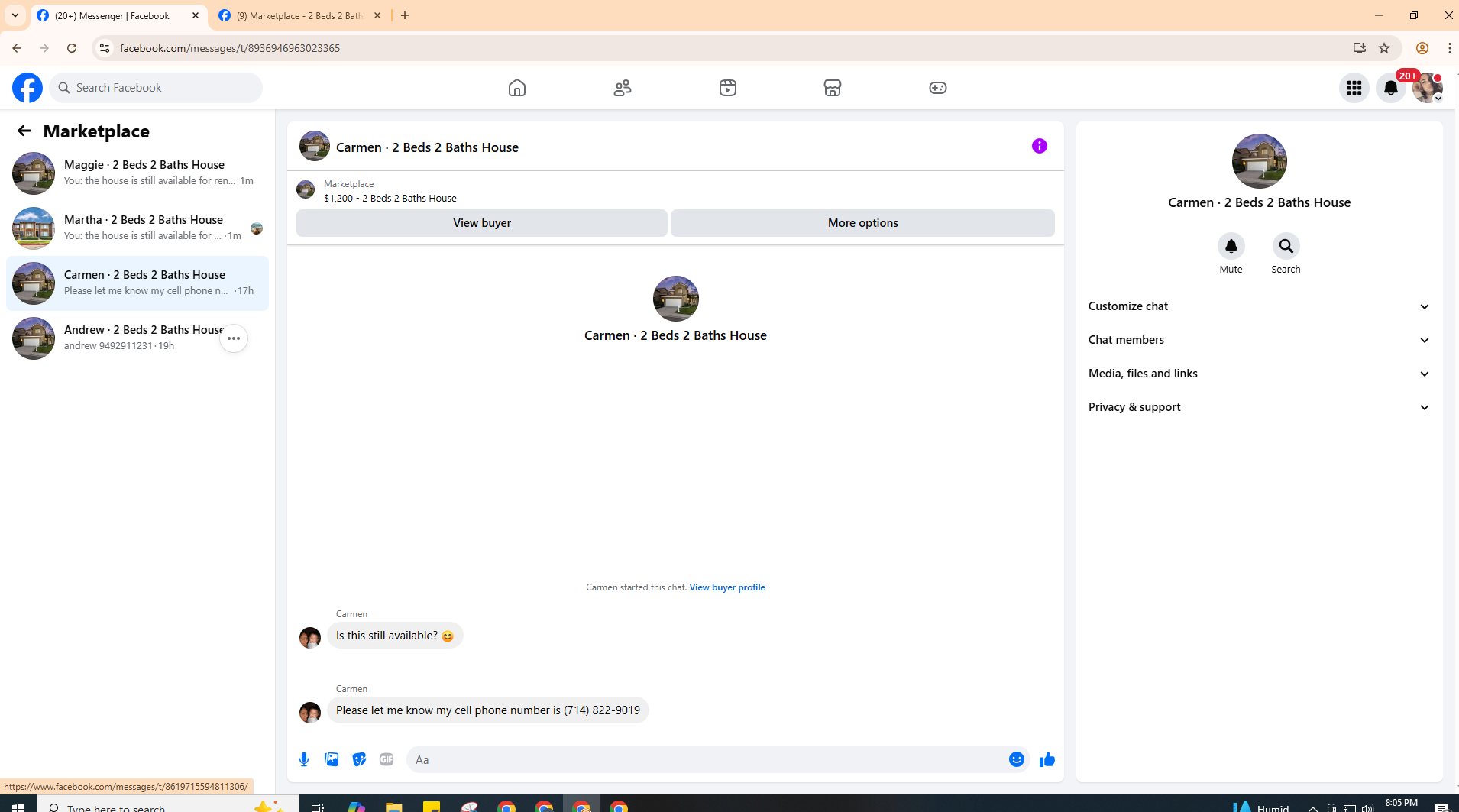This screenshot has height=812, width=1459.
Task: Close the Marketplace browser tab
Action: click(377, 15)
